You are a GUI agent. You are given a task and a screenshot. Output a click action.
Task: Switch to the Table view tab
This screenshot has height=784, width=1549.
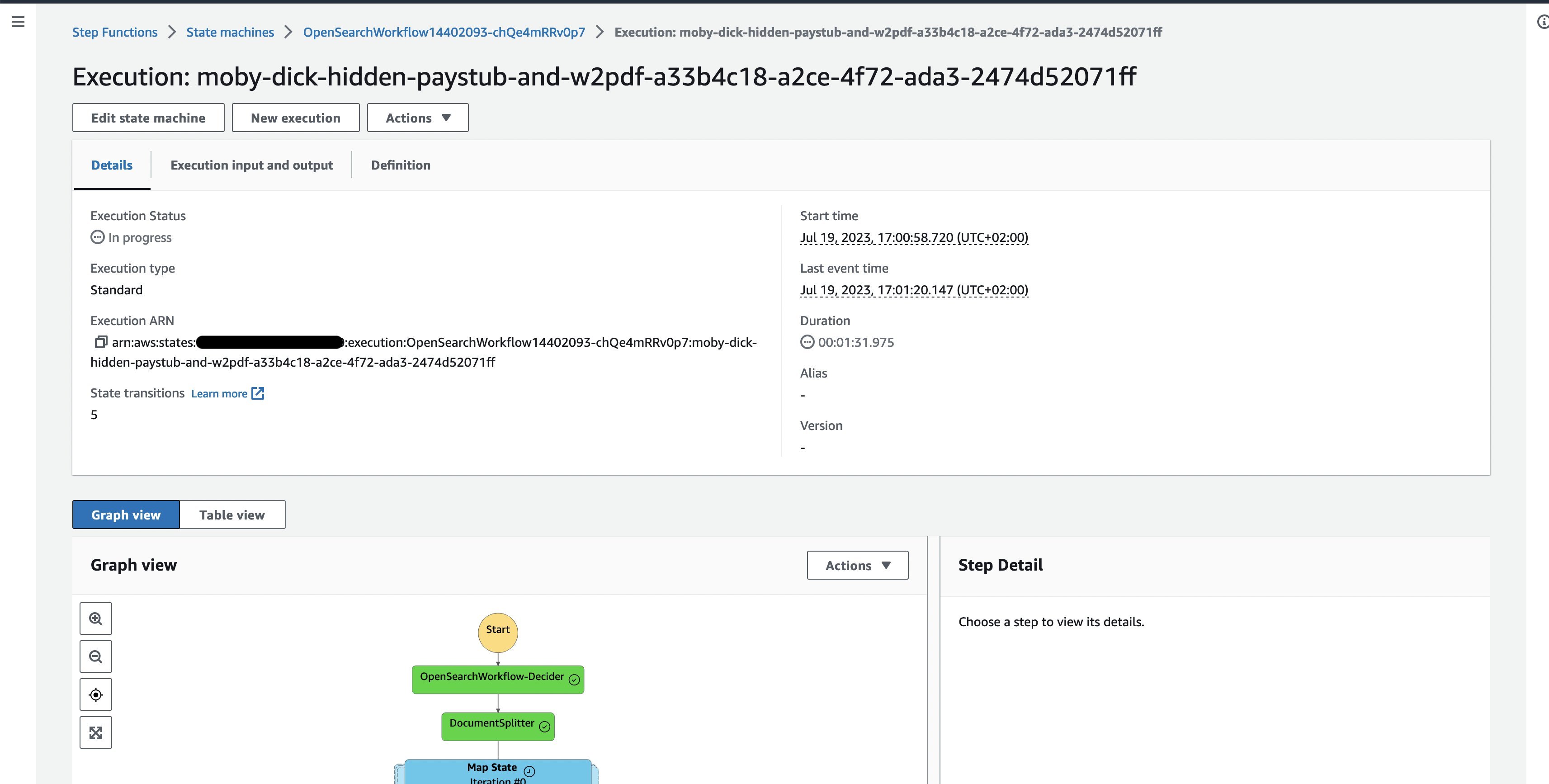pos(232,514)
